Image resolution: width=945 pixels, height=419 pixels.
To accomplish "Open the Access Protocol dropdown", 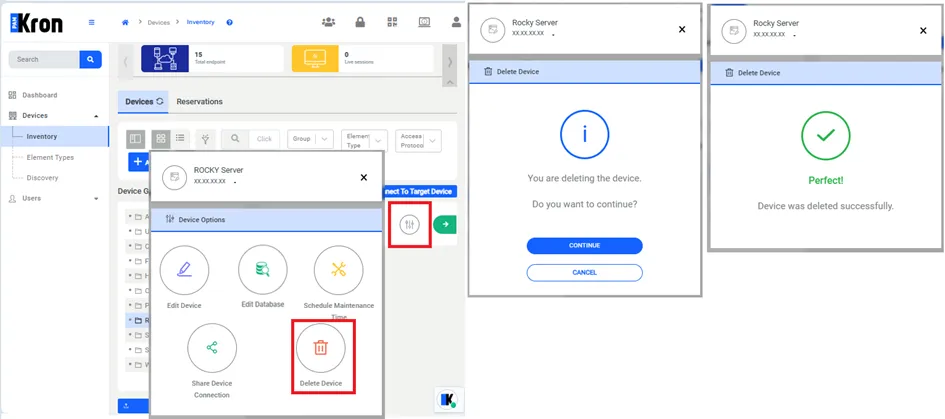I will point(418,140).
